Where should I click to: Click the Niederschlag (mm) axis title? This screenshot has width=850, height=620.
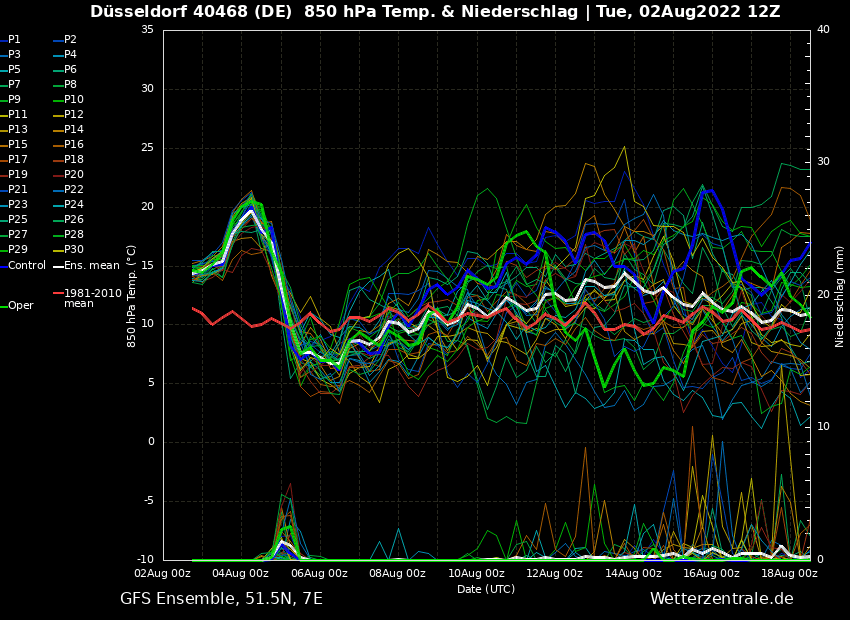(840, 296)
